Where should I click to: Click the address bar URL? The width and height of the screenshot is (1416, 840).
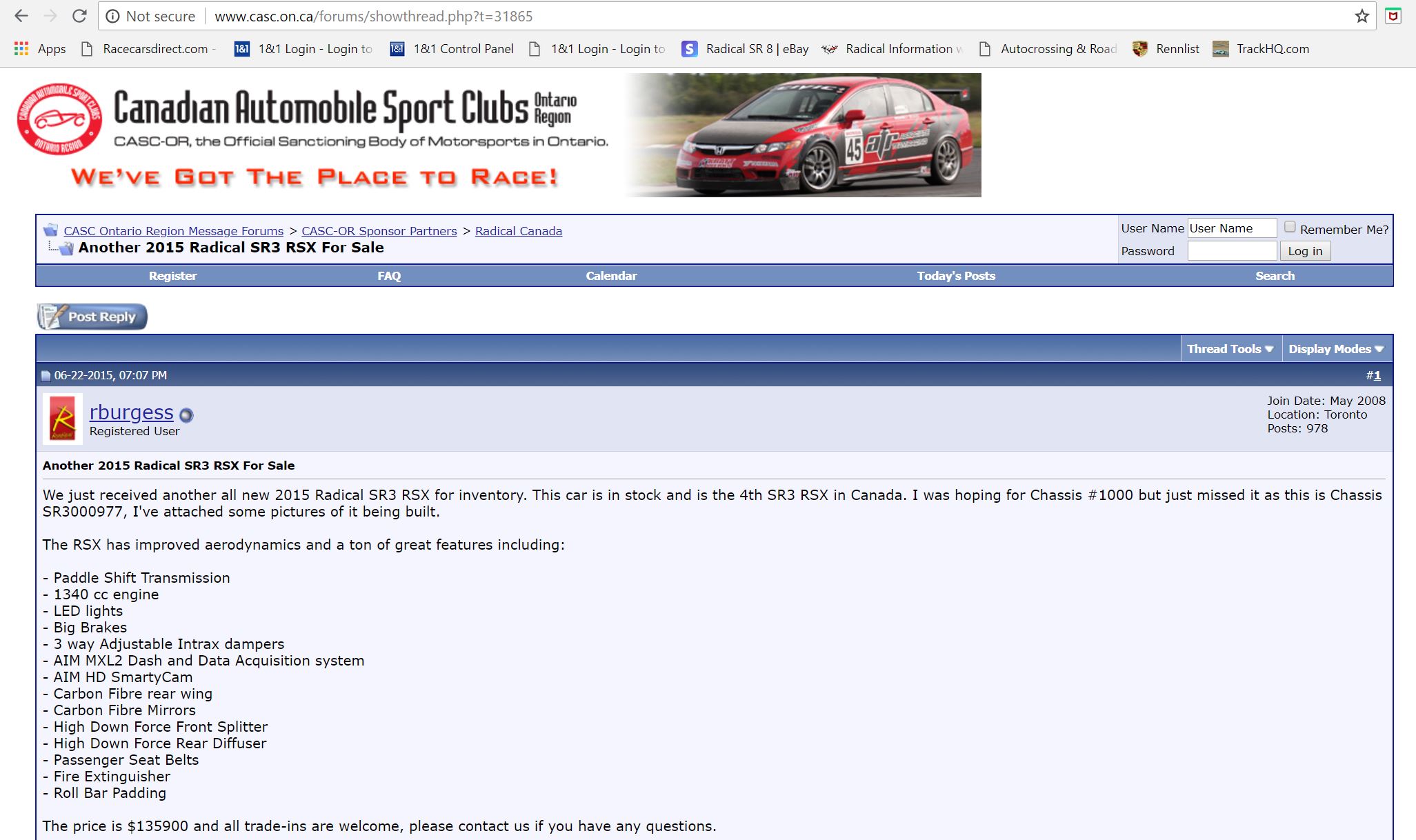(x=374, y=16)
